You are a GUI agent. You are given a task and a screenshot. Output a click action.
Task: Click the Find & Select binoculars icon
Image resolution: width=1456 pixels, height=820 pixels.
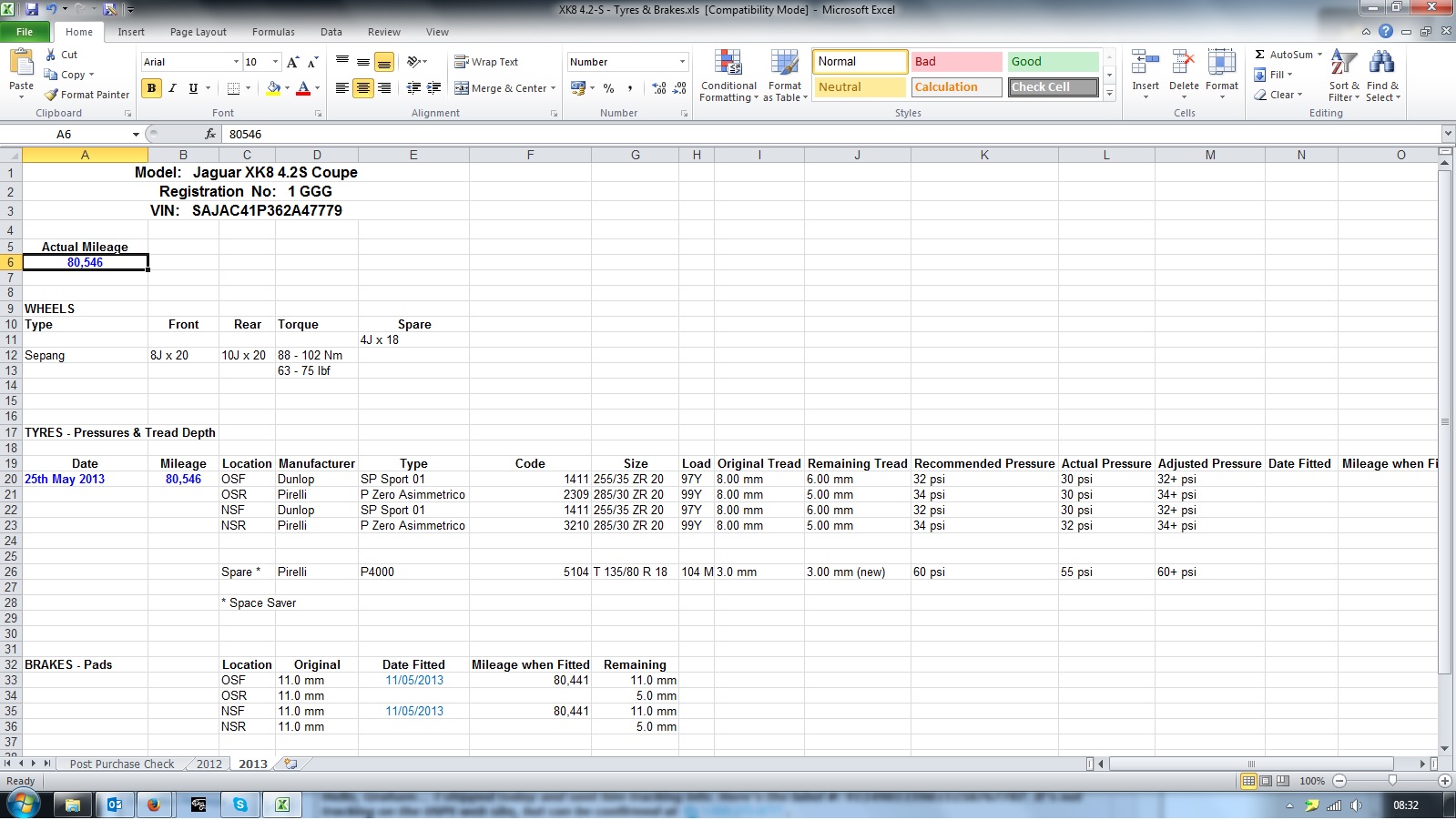[1381, 64]
